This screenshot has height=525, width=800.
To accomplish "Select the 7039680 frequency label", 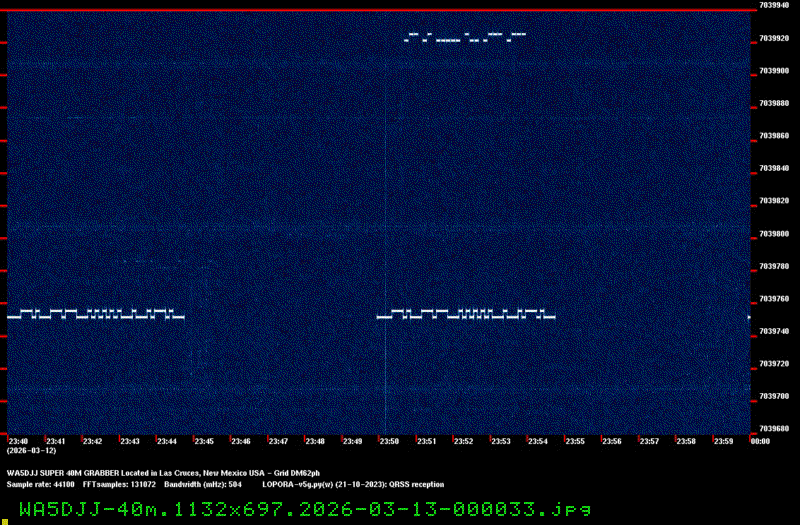I will [x=774, y=429].
